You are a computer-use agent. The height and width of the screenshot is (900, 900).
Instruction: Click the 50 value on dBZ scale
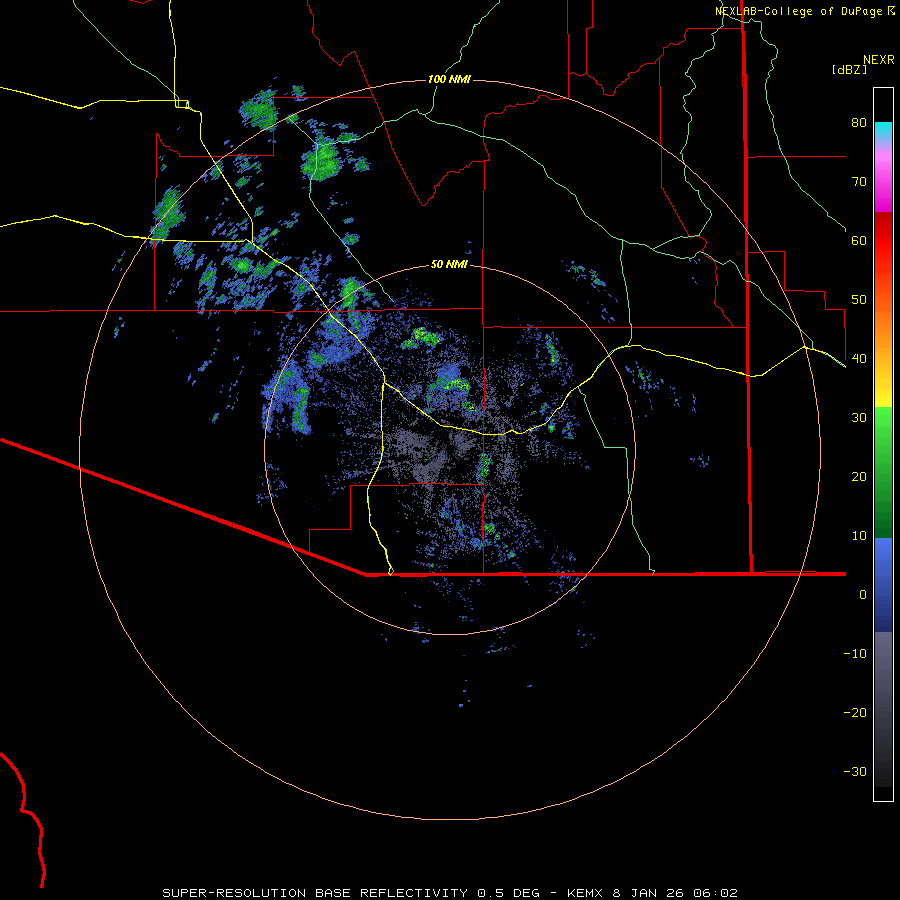(x=859, y=300)
